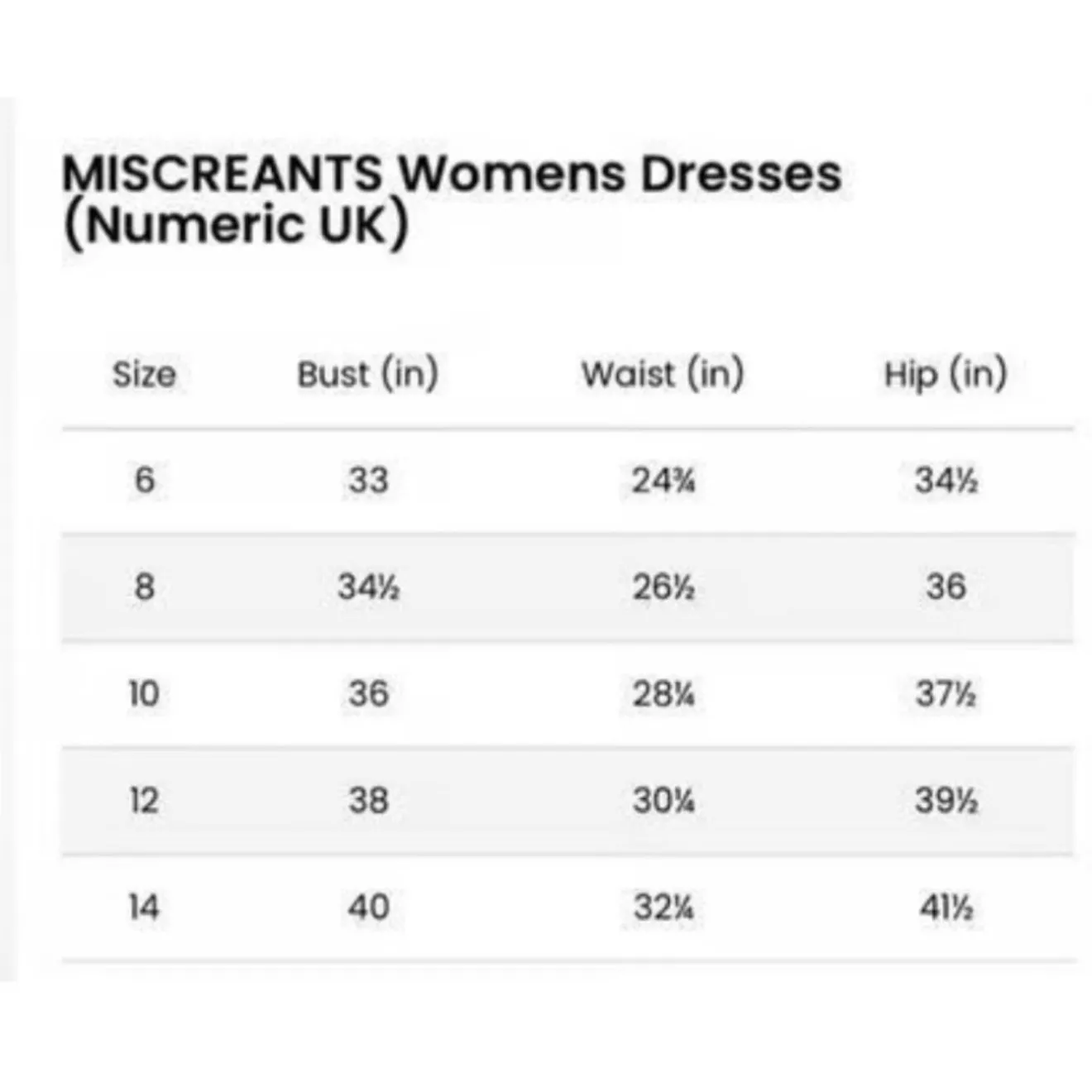Click bust value 40 for size 14
This screenshot has height=1092, width=1092.
[368, 907]
